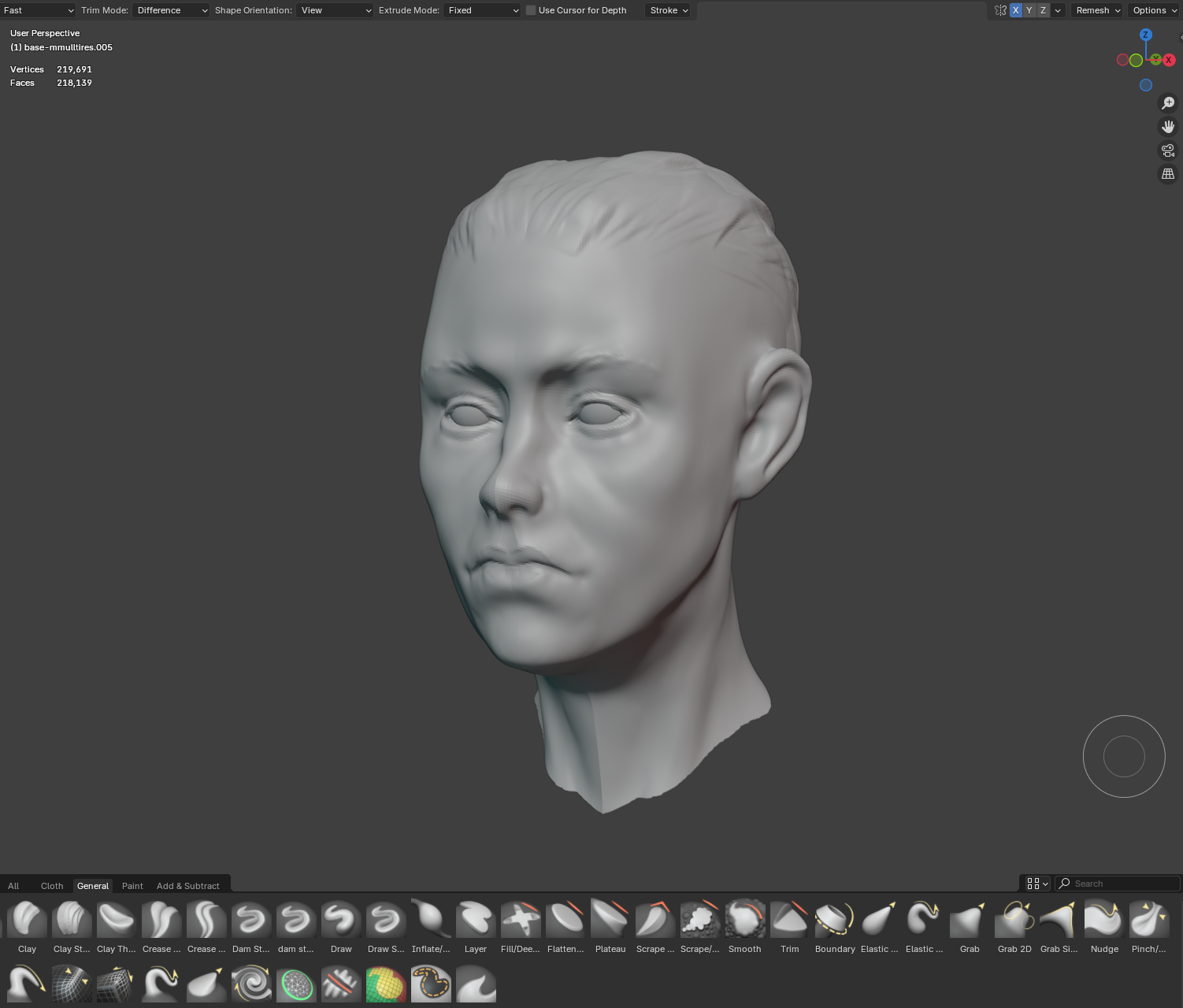The image size is (1183, 1008).
Task: Select the Draw brush
Action: click(x=341, y=927)
